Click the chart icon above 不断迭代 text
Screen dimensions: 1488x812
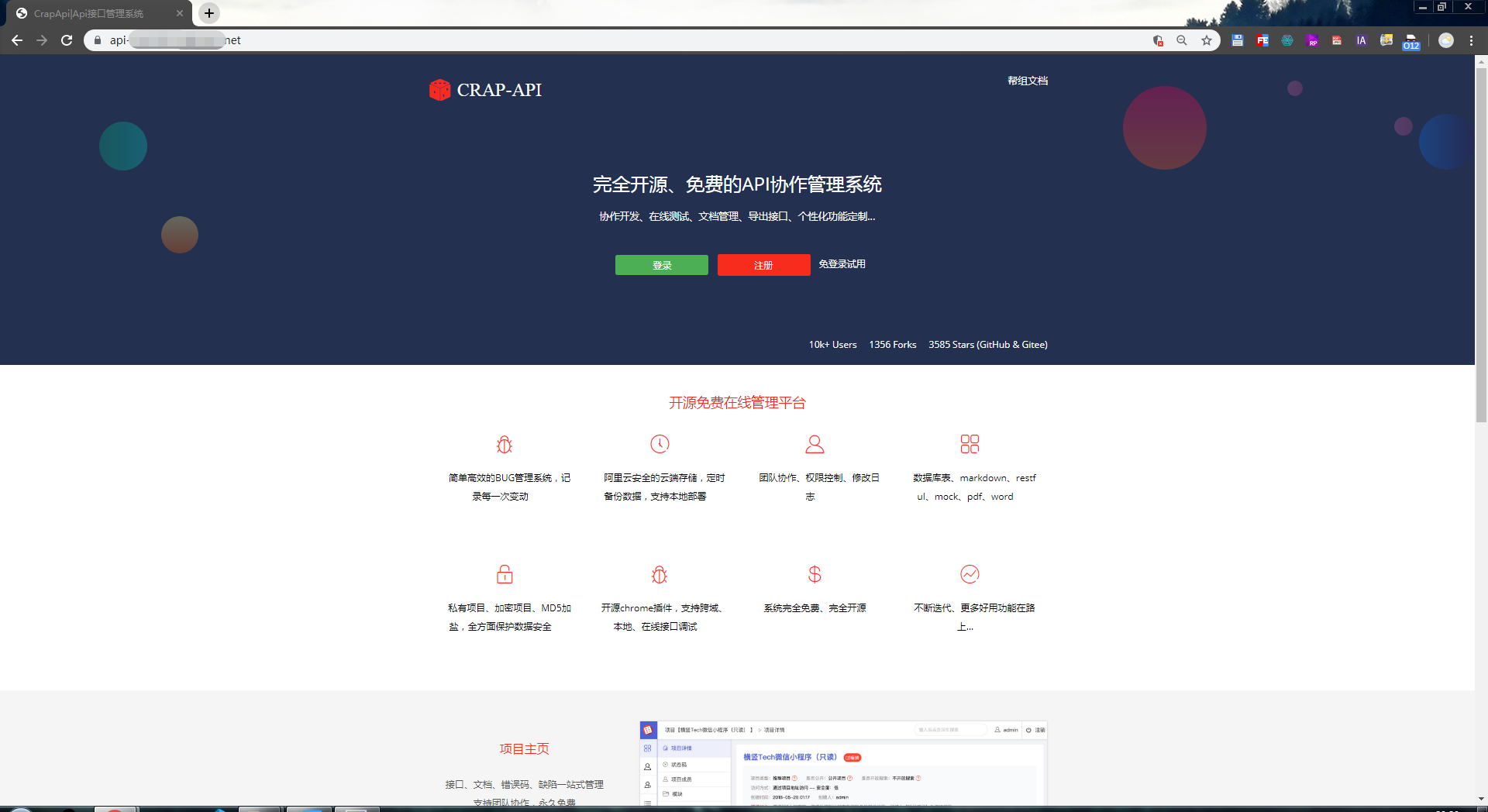970,574
